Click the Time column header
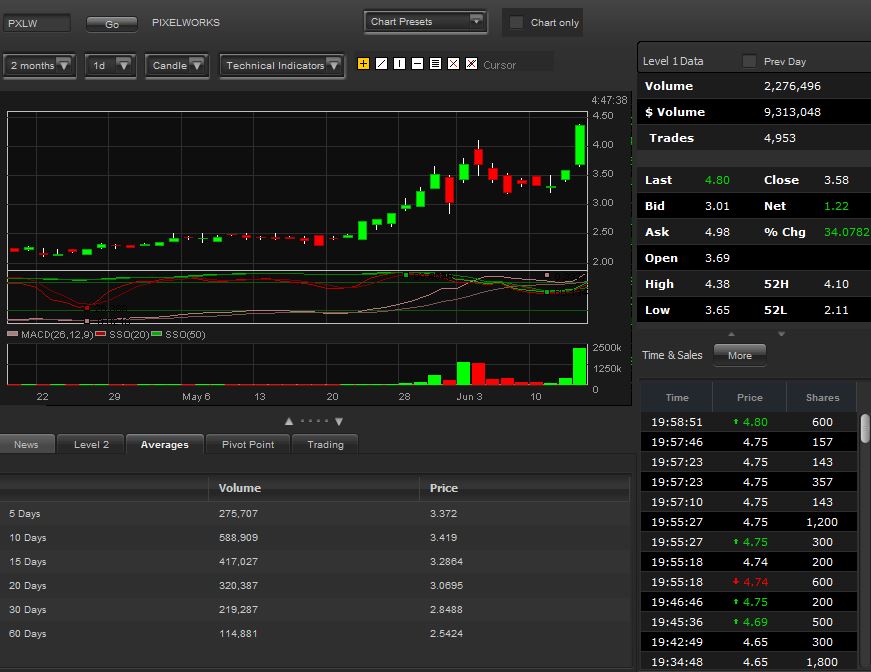This screenshot has width=871, height=672. (x=677, y=398)
